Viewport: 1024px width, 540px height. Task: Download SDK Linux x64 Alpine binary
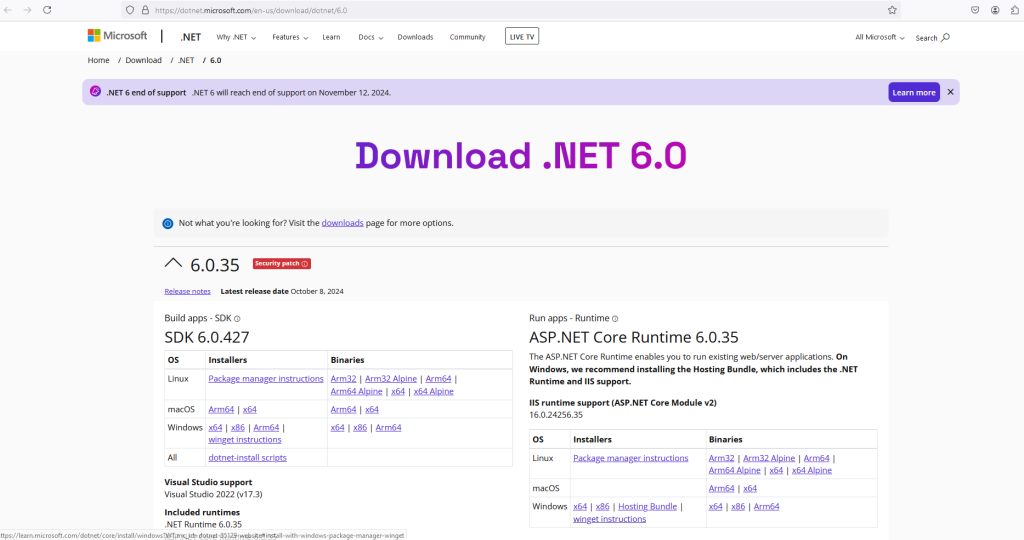434,391
